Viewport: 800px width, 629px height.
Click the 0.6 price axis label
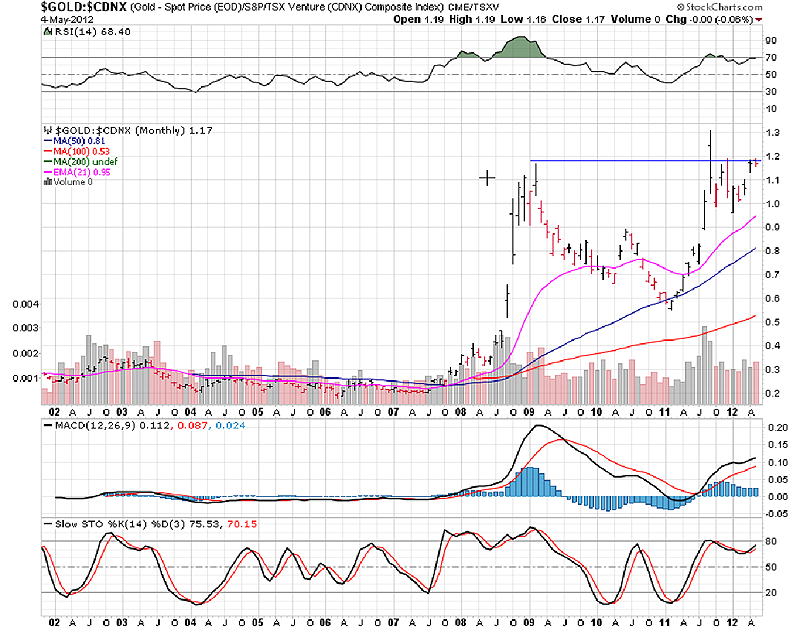772,298
